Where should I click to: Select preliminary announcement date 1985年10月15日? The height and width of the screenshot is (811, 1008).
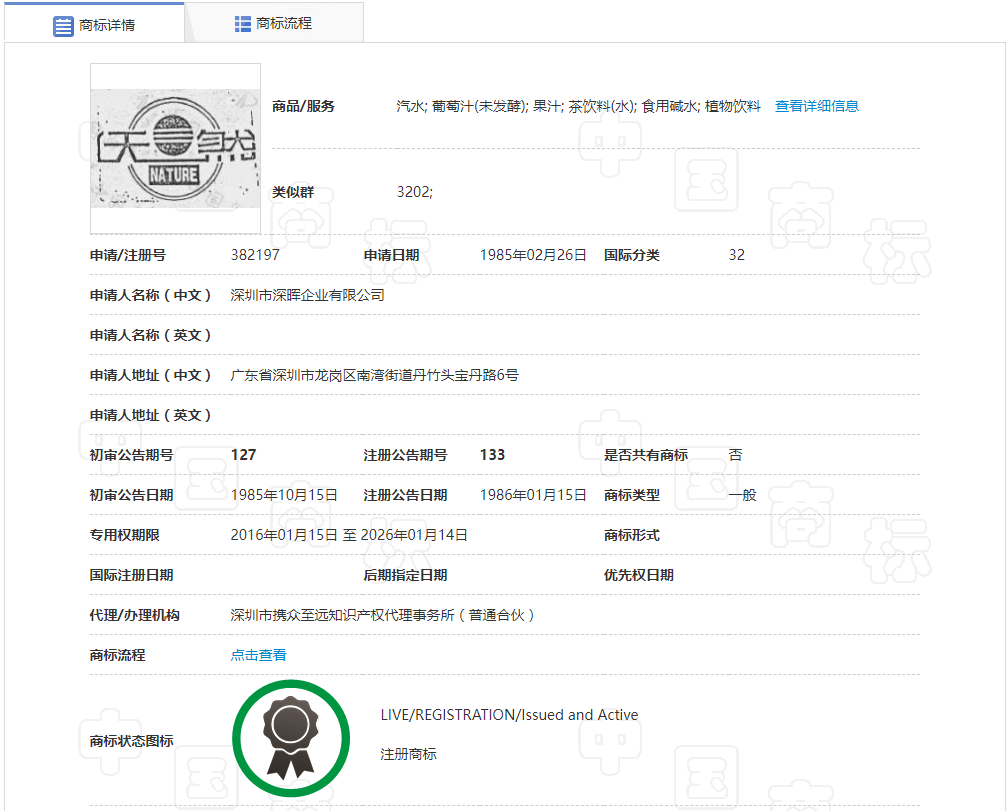pyautogui.click(x=284, y=495)
